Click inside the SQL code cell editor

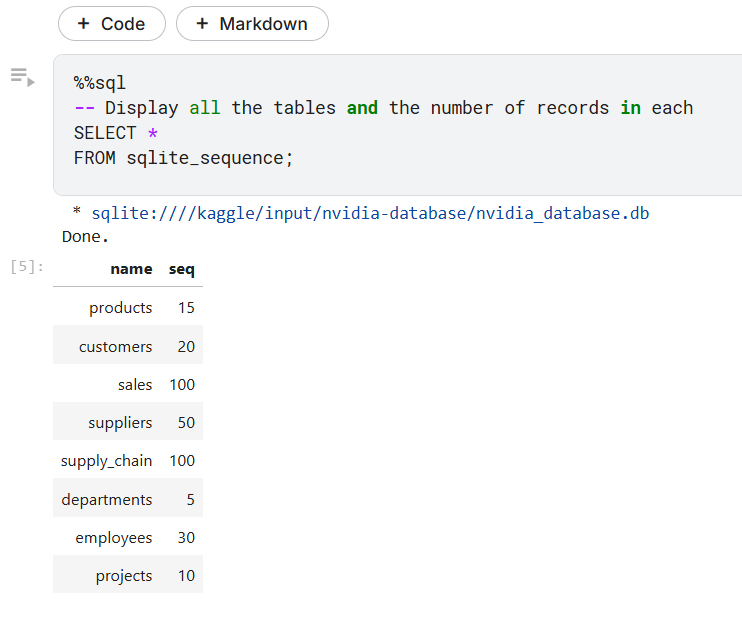(x=398, y=125)
